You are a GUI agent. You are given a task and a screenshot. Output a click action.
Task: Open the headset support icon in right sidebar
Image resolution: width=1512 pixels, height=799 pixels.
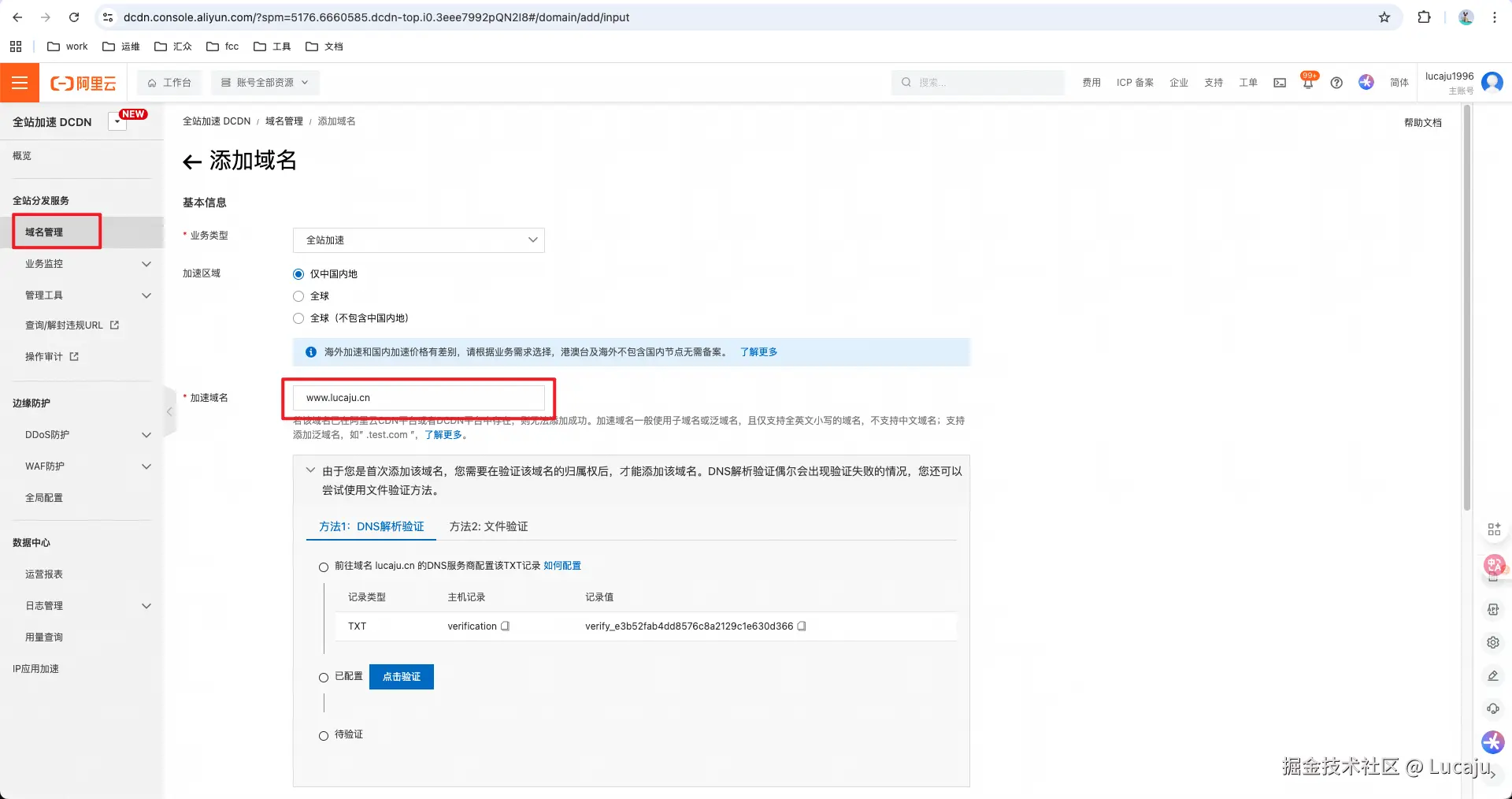coord(1493,708)
